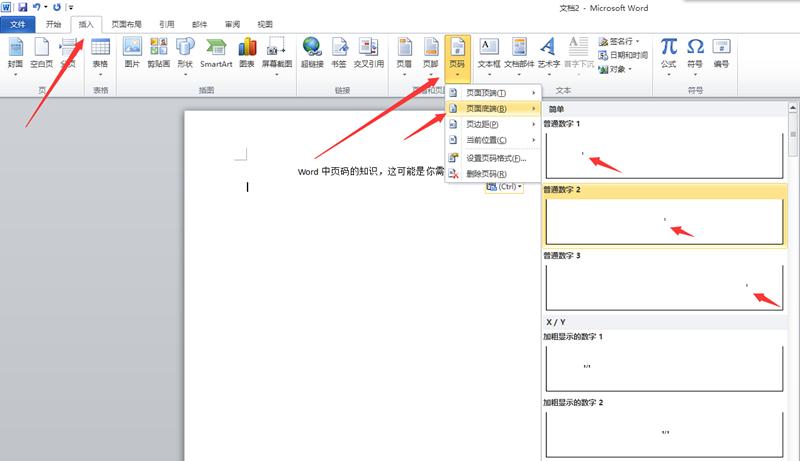Click the Word application icon in title bar

click(6, 8)
